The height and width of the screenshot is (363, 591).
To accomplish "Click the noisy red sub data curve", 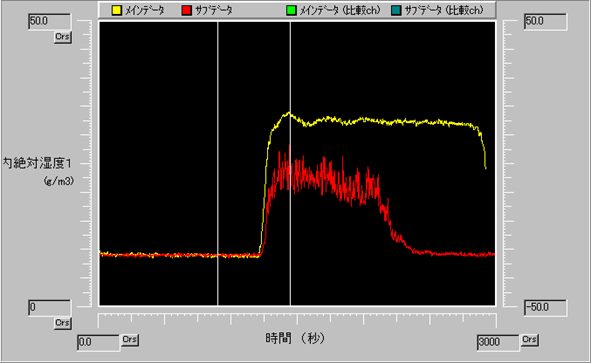I will tap(328, 177).
